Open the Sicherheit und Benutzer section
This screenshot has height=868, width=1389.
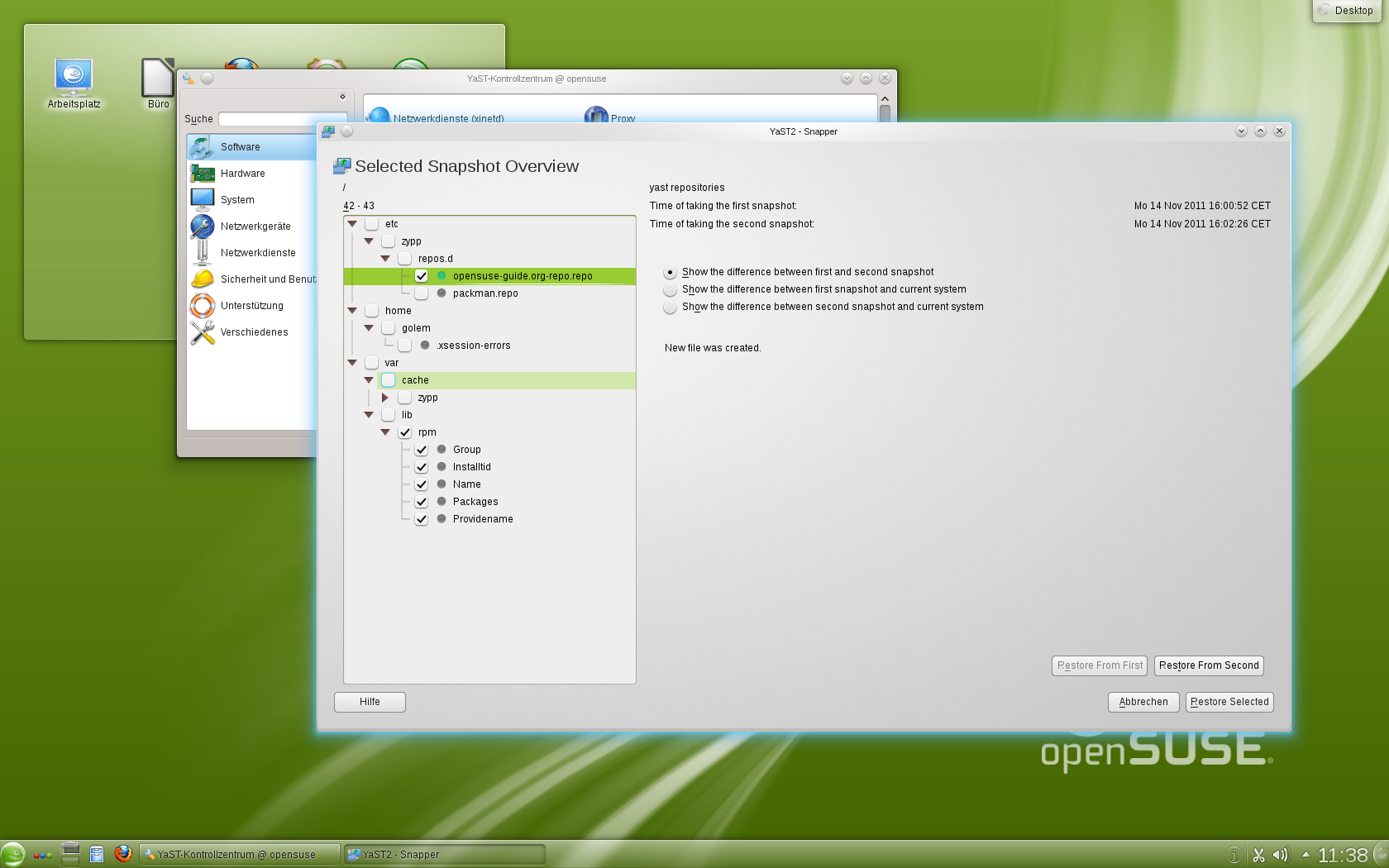(x=266, y=279)
